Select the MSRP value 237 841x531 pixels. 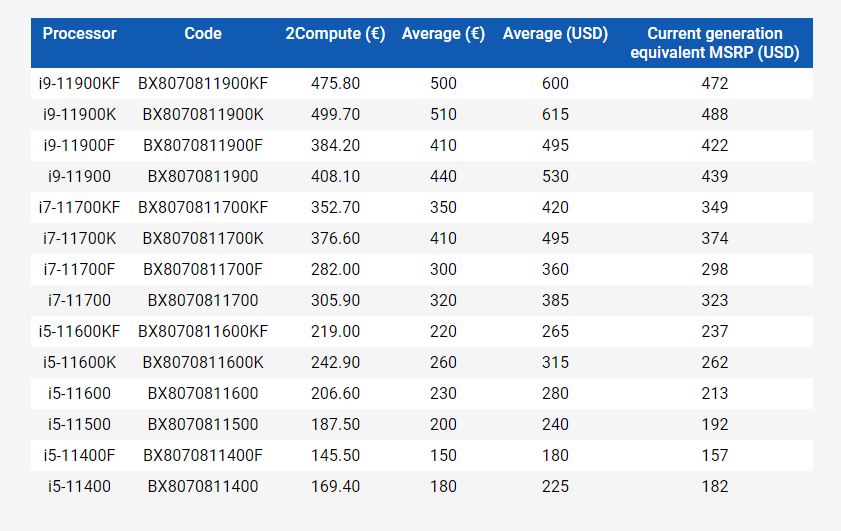(715, 332)
